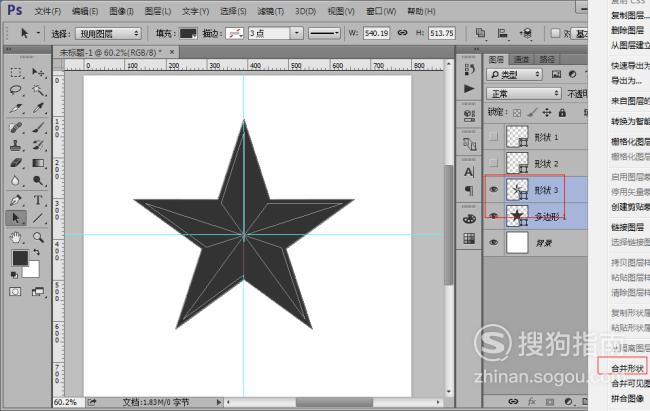Select the Horizontal Type tool
650x411 pixels.
point(38,200)
